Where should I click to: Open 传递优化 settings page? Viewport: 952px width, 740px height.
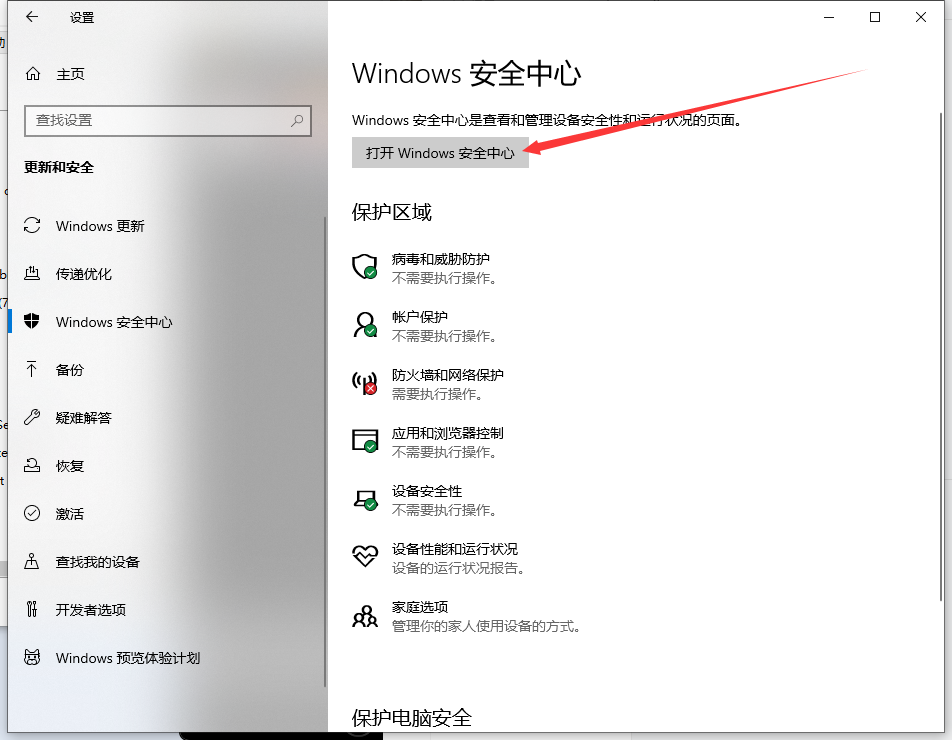click(x=84, y=274)
